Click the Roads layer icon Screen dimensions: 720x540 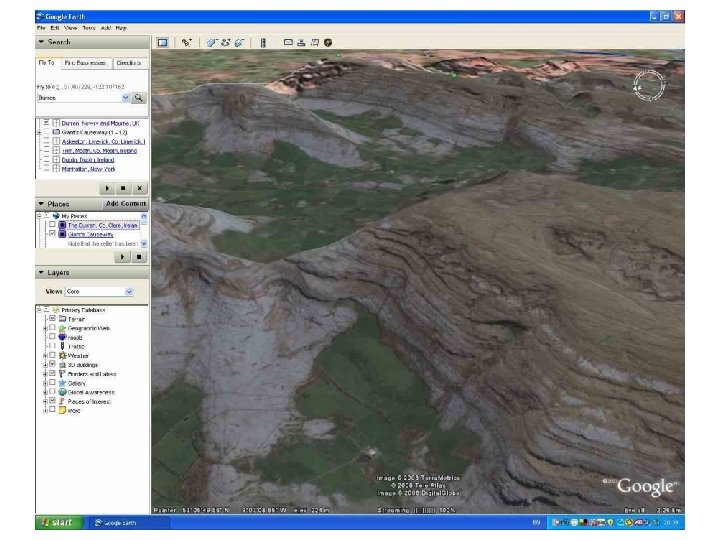[x=63, y=337]
